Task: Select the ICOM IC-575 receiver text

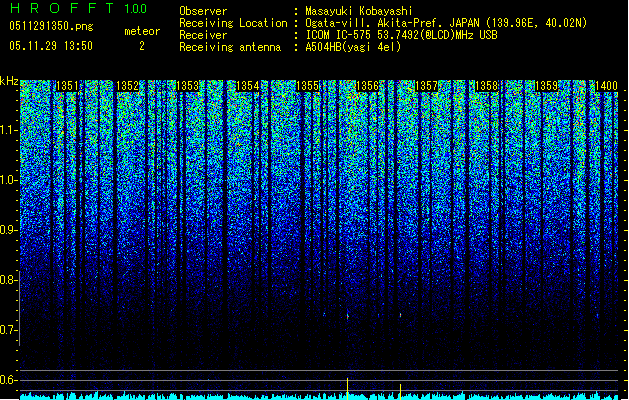Action: (402, 35)
